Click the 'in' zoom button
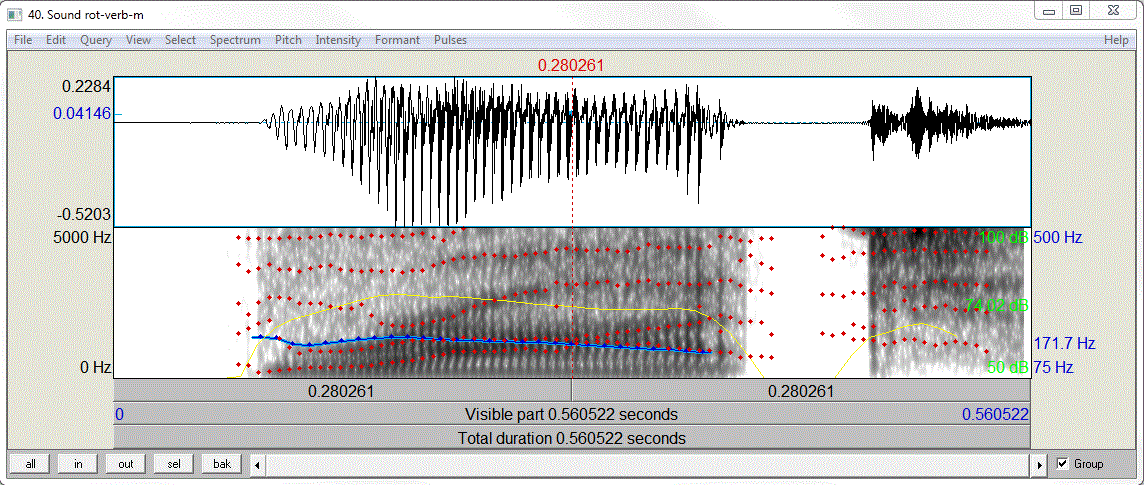This screenshot has width=1144, height=485. click(78, 464)
